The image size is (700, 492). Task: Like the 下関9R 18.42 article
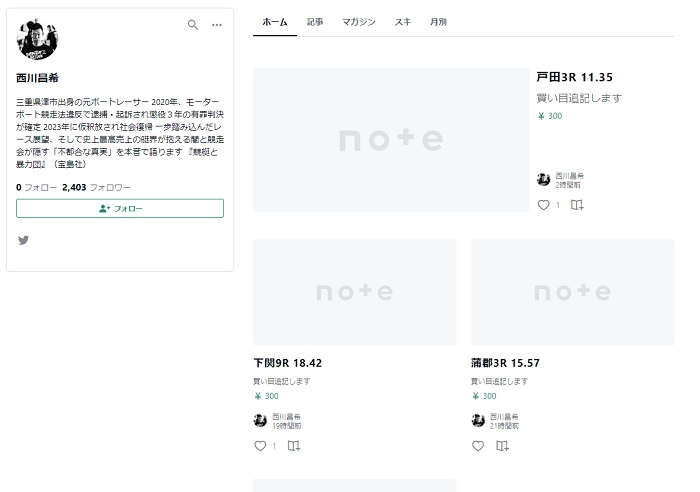coord(260,446)
